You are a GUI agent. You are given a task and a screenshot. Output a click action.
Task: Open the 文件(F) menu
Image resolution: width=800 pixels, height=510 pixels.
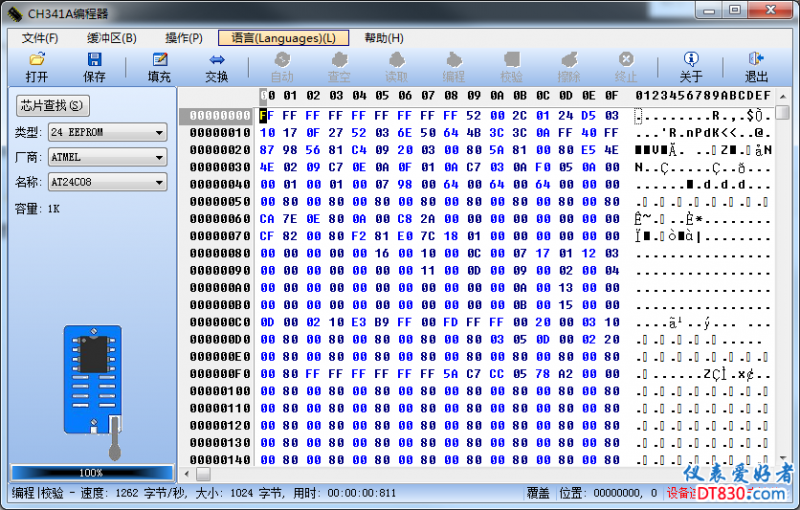pyautogui.click(x=40, y=38)
